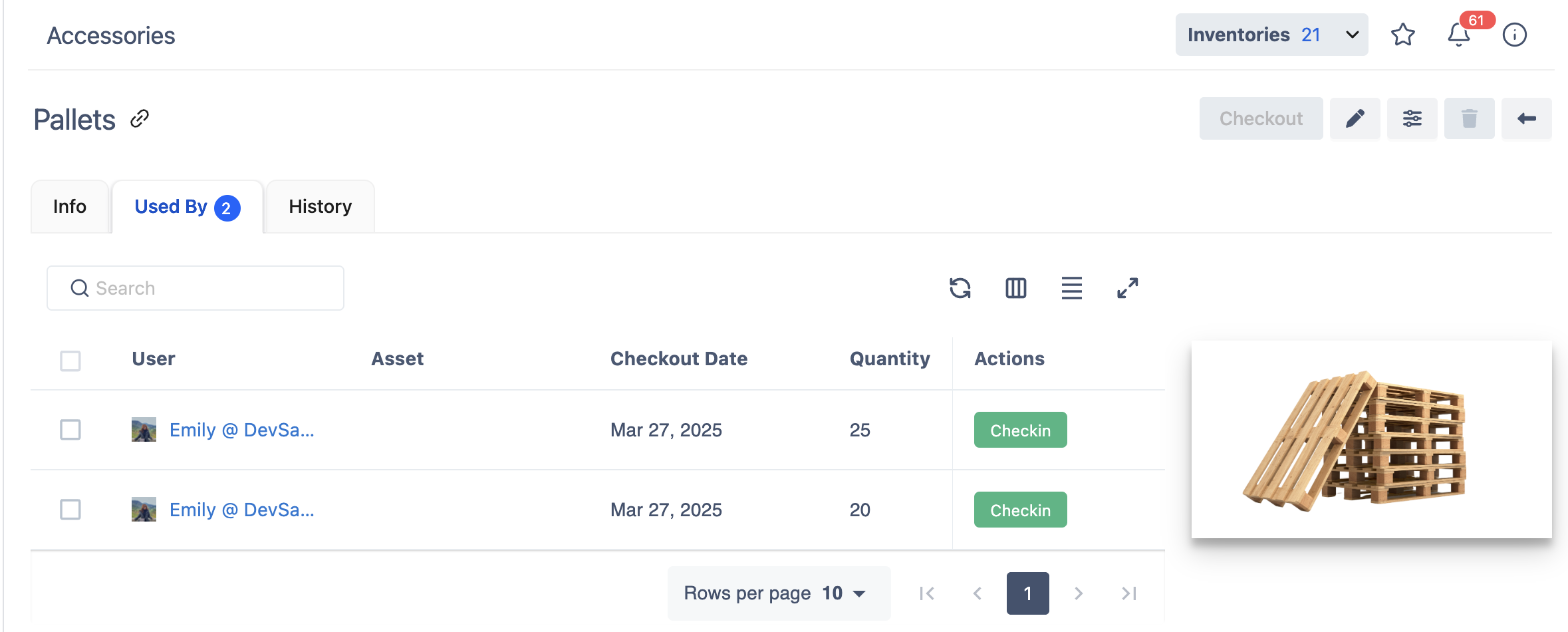Switch to the History tab
Image resolution: width=1568 pixels, height=632 pixels.
[320, 207]
